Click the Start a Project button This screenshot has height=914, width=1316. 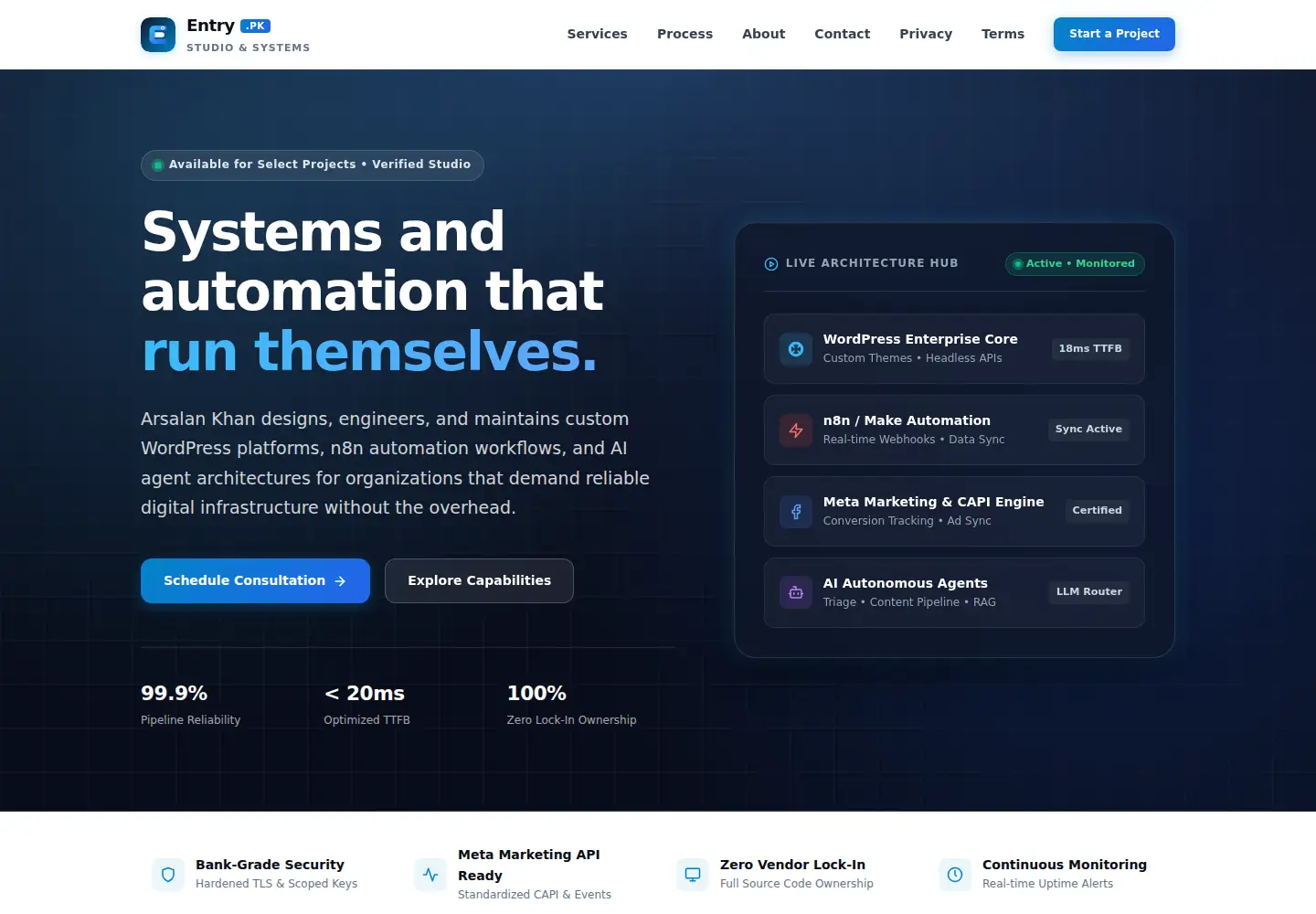(1114, 34)
